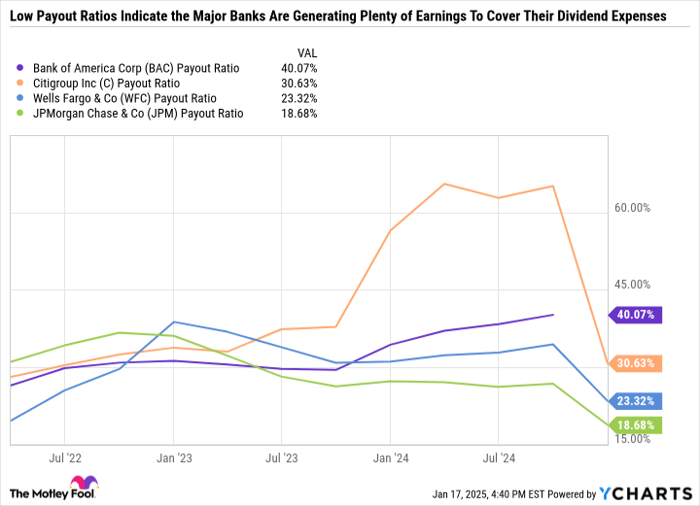Select 'Citigroup Inc (C) Payout Ratio' legend label

click(106, 84)
